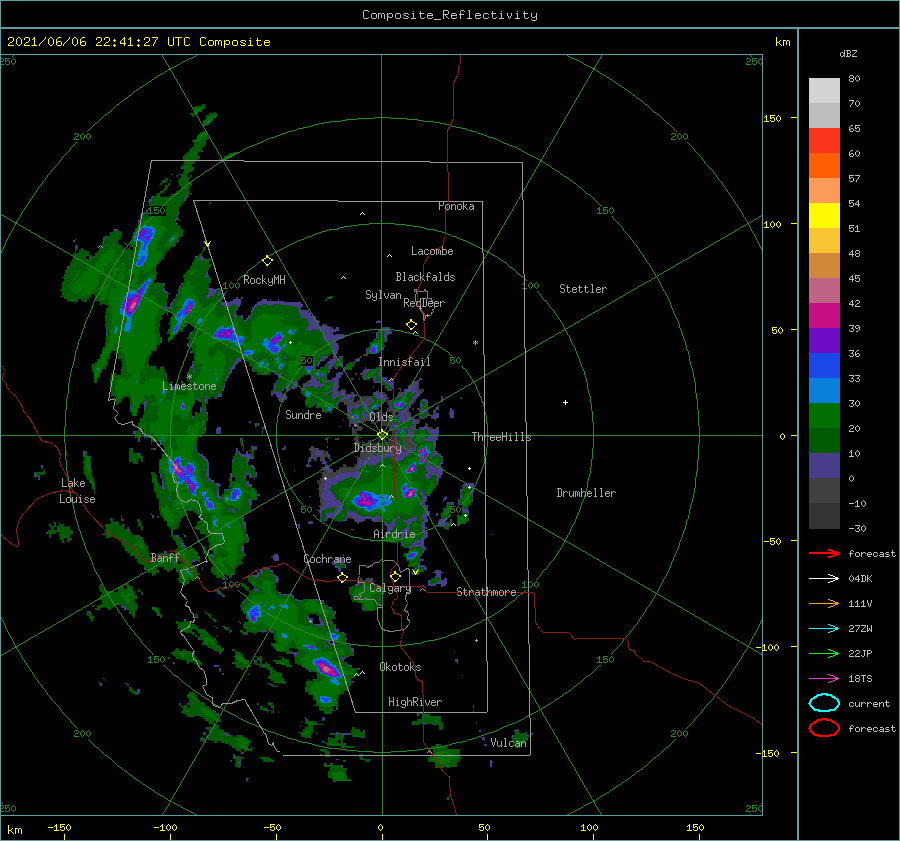Click the storm cell southwest of Airdrie

pos(366,500)
